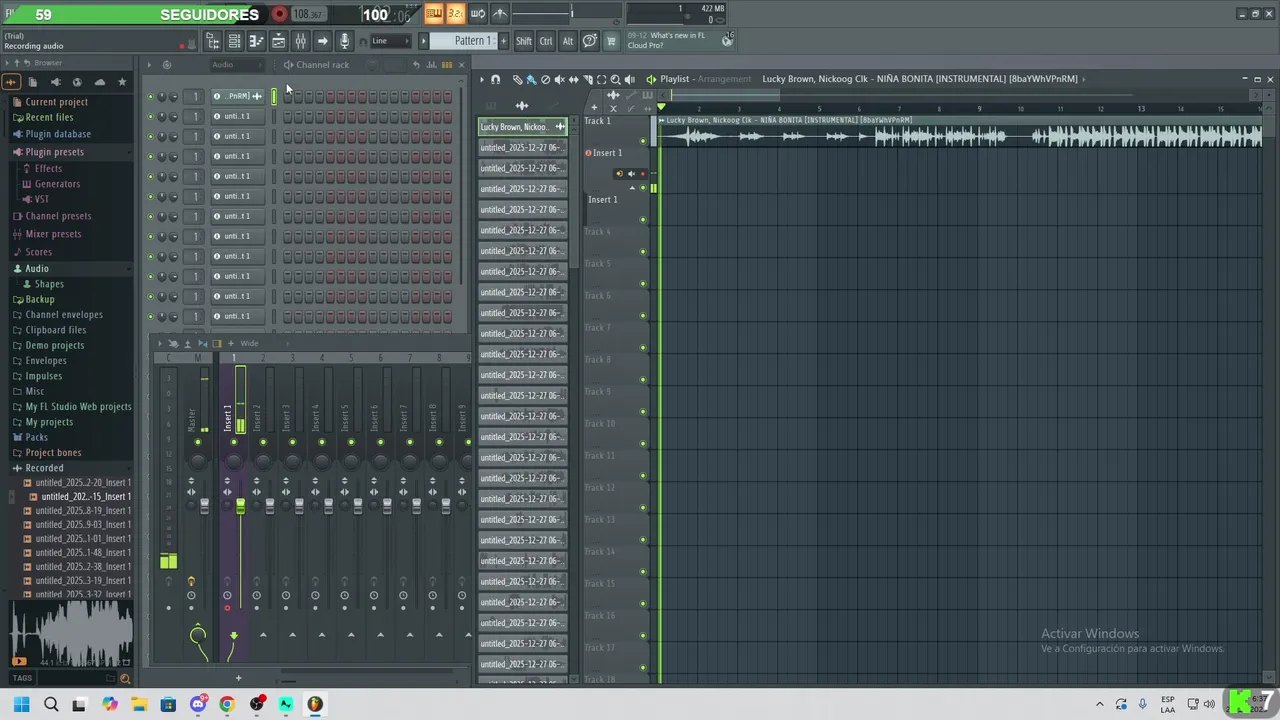This screenshot has height=720, width=1280.
Task: Select the Draw pencil tool in Playlist
Action: [x=517, y=79]
